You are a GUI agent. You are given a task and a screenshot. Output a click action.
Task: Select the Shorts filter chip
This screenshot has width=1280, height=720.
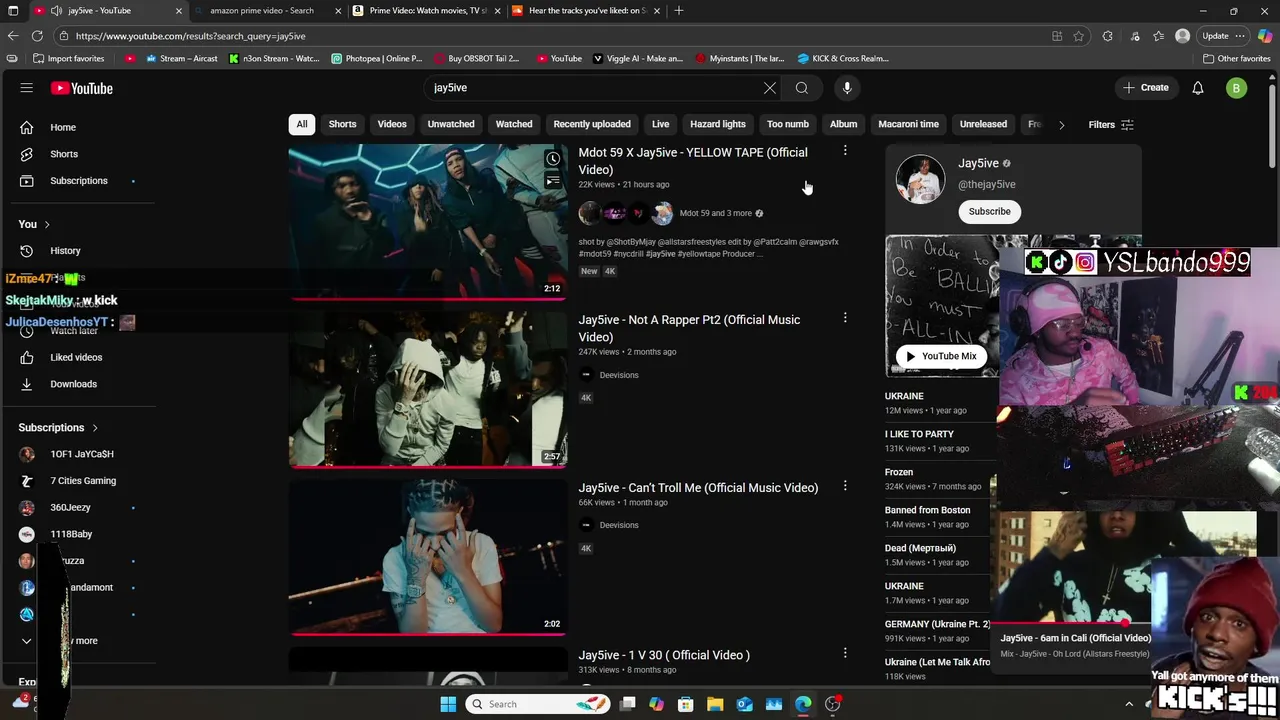(x=342, y=124)
